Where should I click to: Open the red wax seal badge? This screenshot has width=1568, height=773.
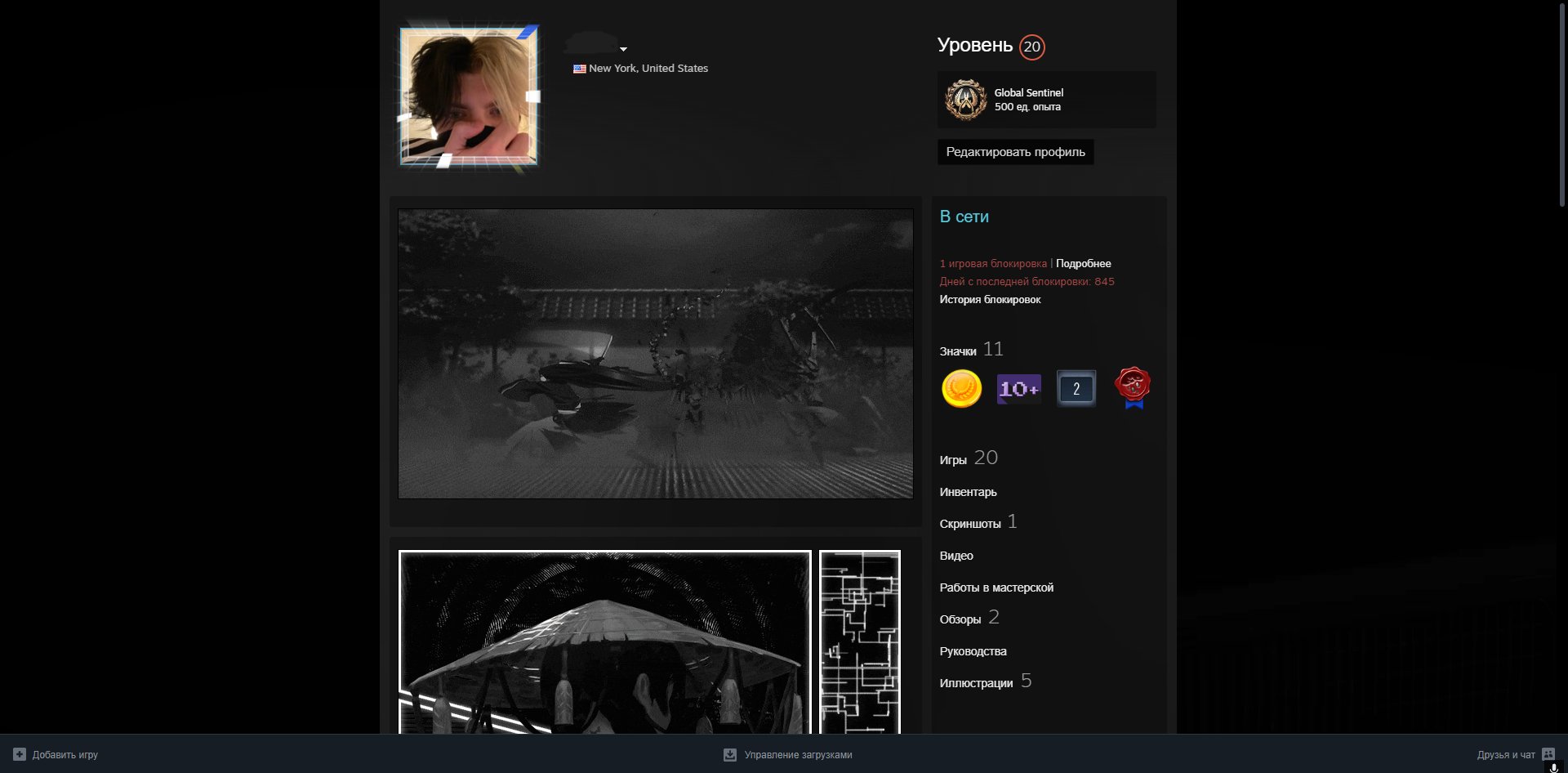(x=1133, y=388)
